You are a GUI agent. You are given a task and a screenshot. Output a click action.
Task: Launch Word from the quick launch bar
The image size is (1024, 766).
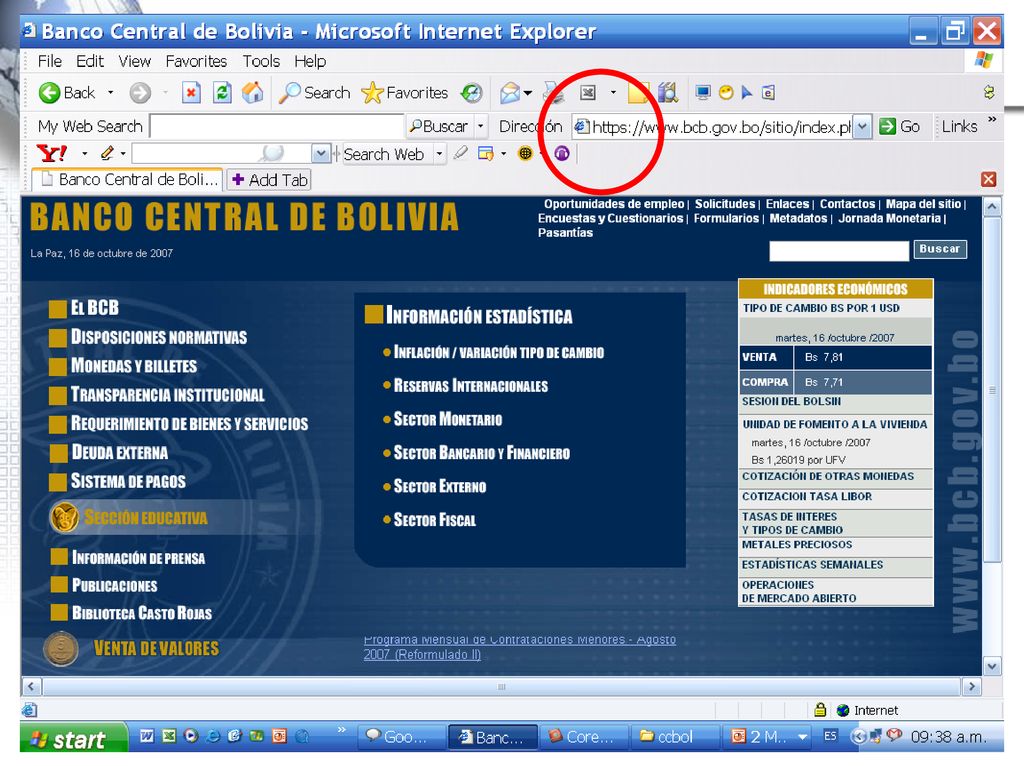(x=147, y=736)
